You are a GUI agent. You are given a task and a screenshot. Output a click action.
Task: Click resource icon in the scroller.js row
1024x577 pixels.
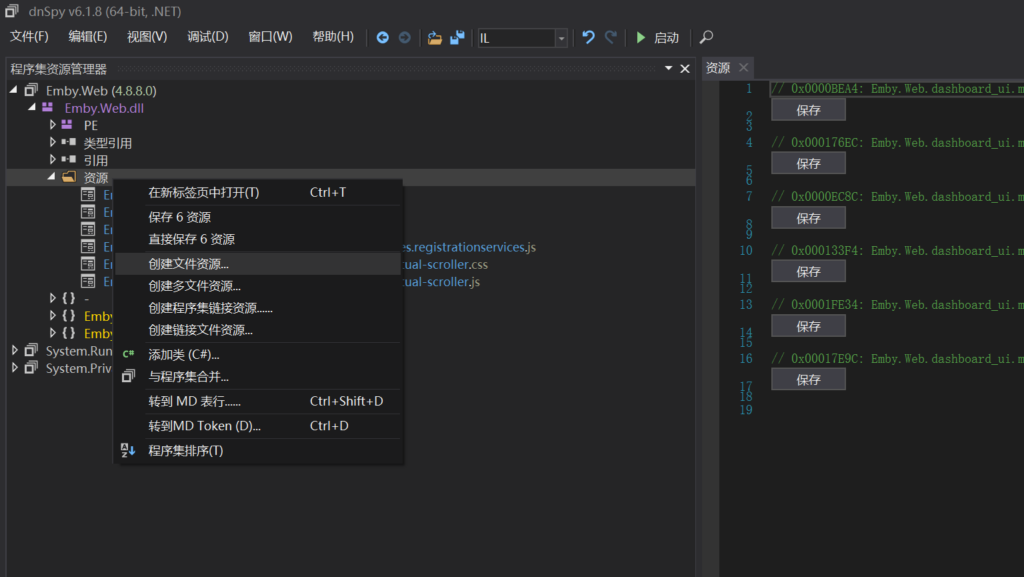pyautogui.click(x=88, y=281)
